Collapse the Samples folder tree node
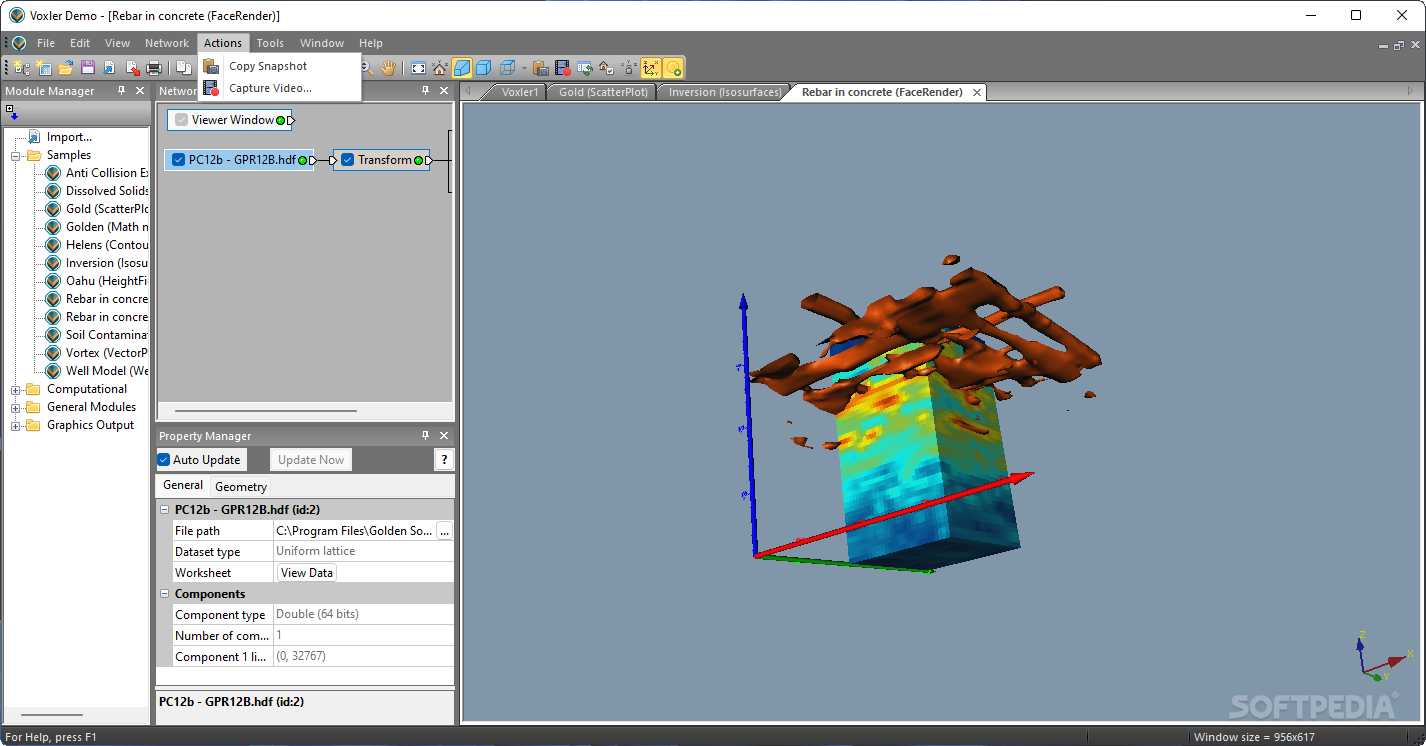Viewport: 1426px width, 746px height. tap(16, 156)
